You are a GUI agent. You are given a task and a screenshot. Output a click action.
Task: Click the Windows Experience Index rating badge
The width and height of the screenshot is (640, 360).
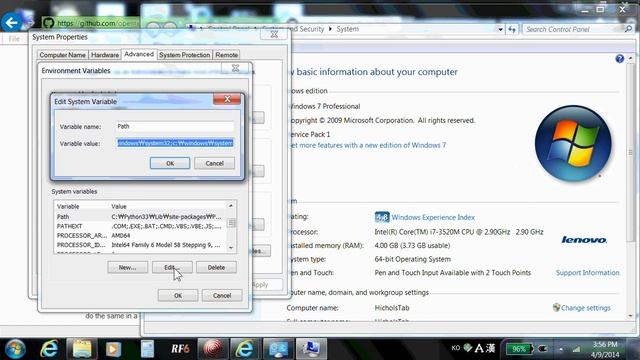click(382, 217)
